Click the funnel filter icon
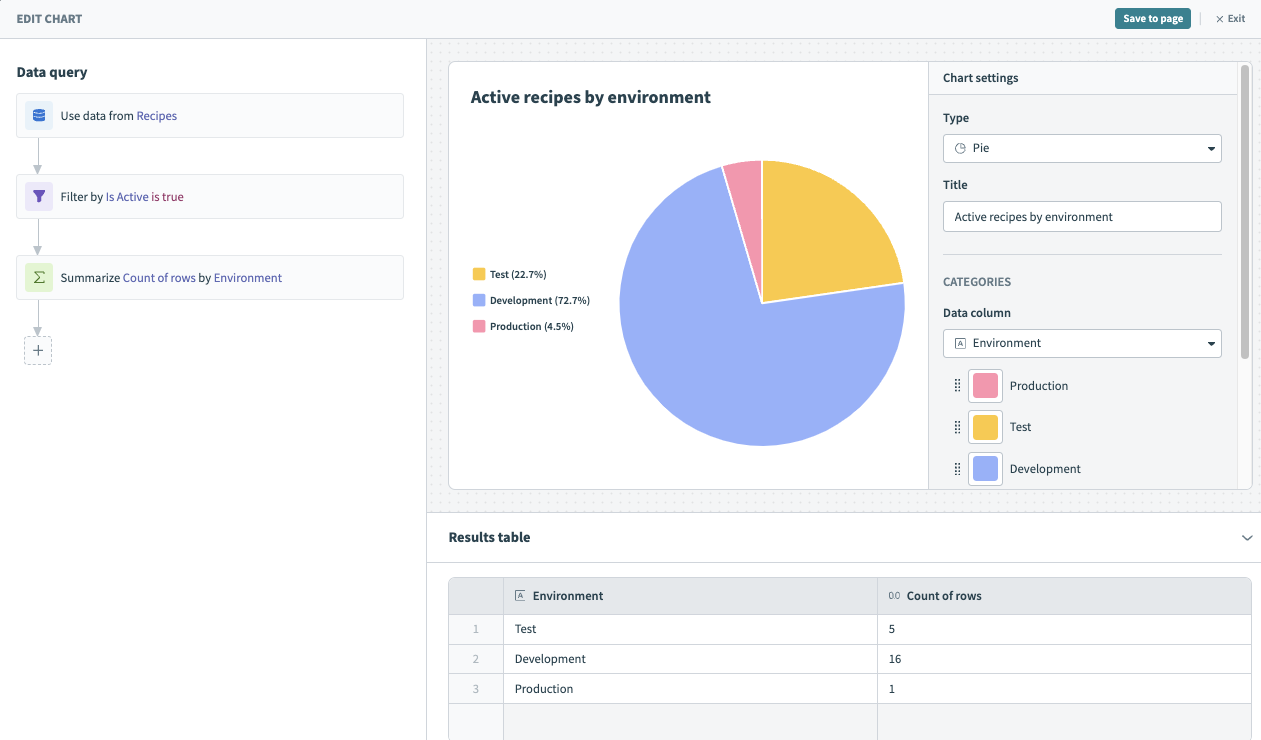The image size is (1261, 740). click(x=39, y=197)
